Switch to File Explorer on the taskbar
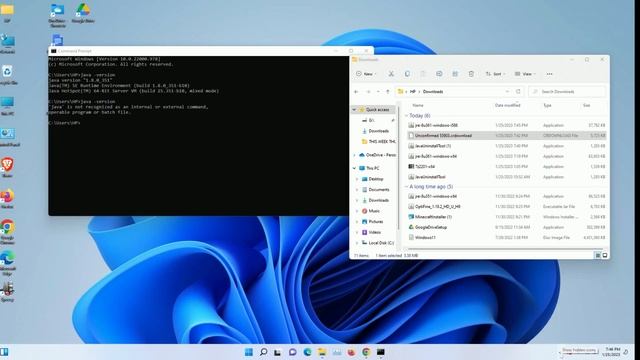 point(322,352)
